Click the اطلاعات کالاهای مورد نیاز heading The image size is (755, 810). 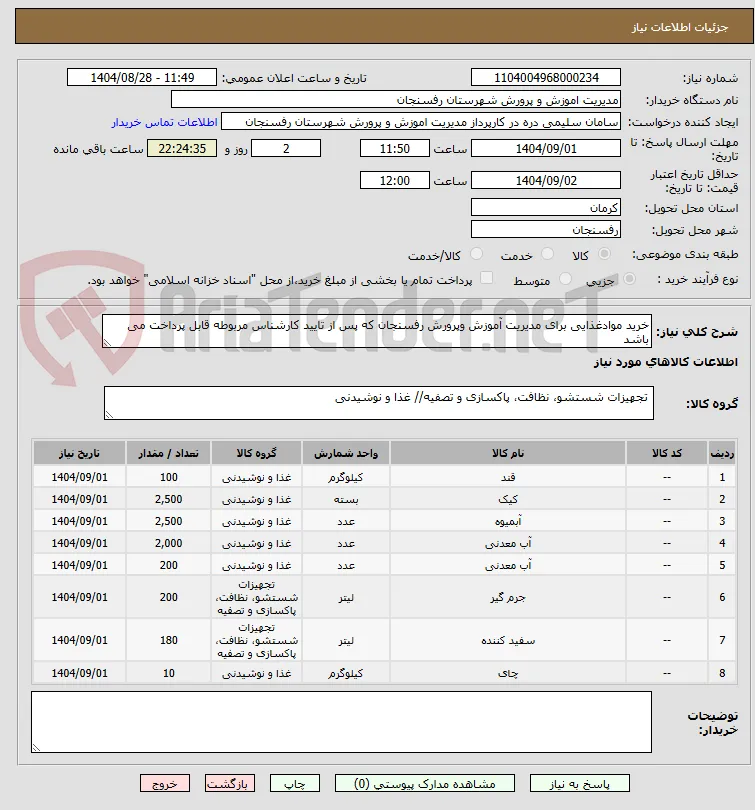pyautogui.click(x=666, y=362)
